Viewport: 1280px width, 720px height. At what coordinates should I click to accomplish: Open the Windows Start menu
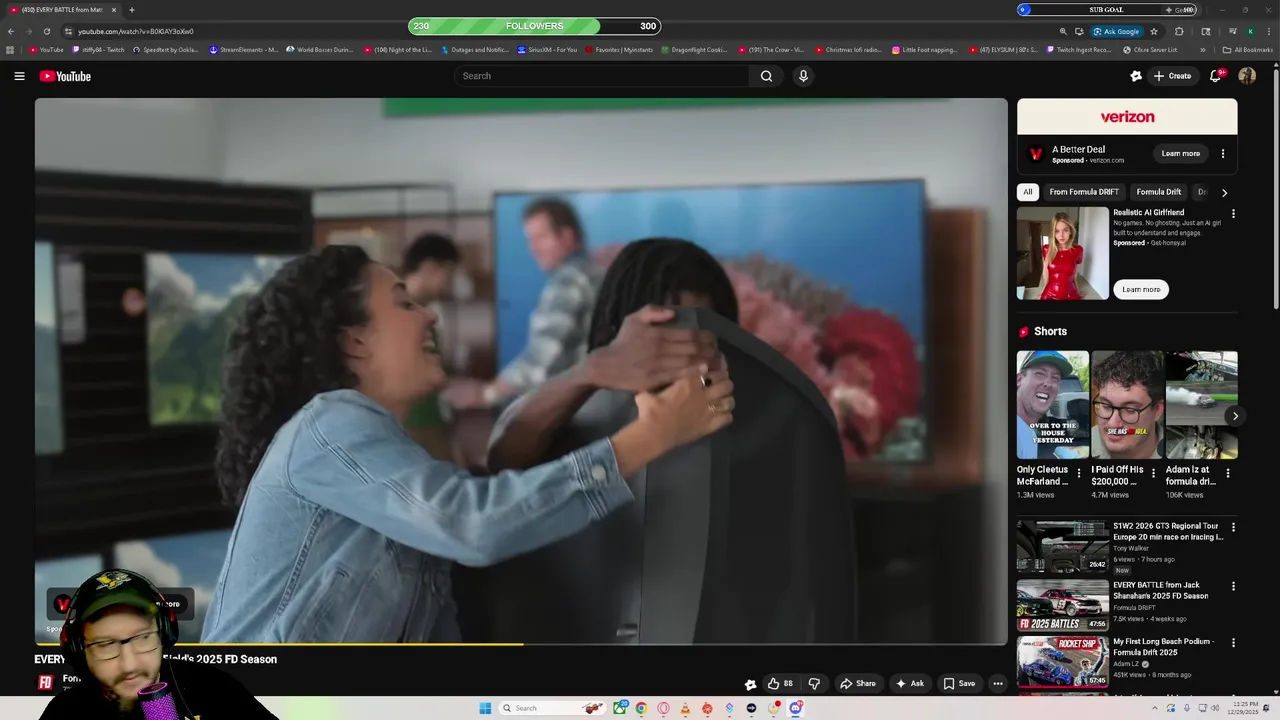click(485, 708)
